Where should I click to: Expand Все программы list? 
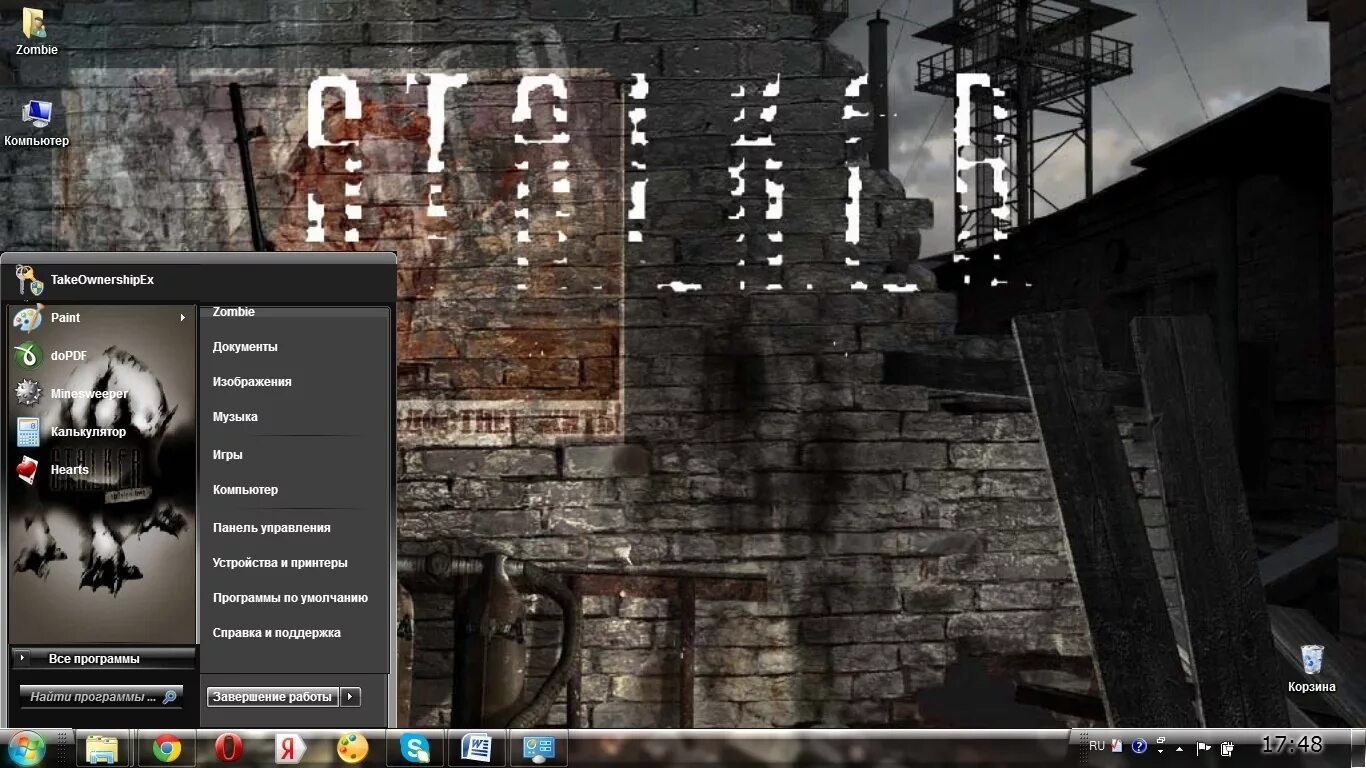click(x=102, y=659)
